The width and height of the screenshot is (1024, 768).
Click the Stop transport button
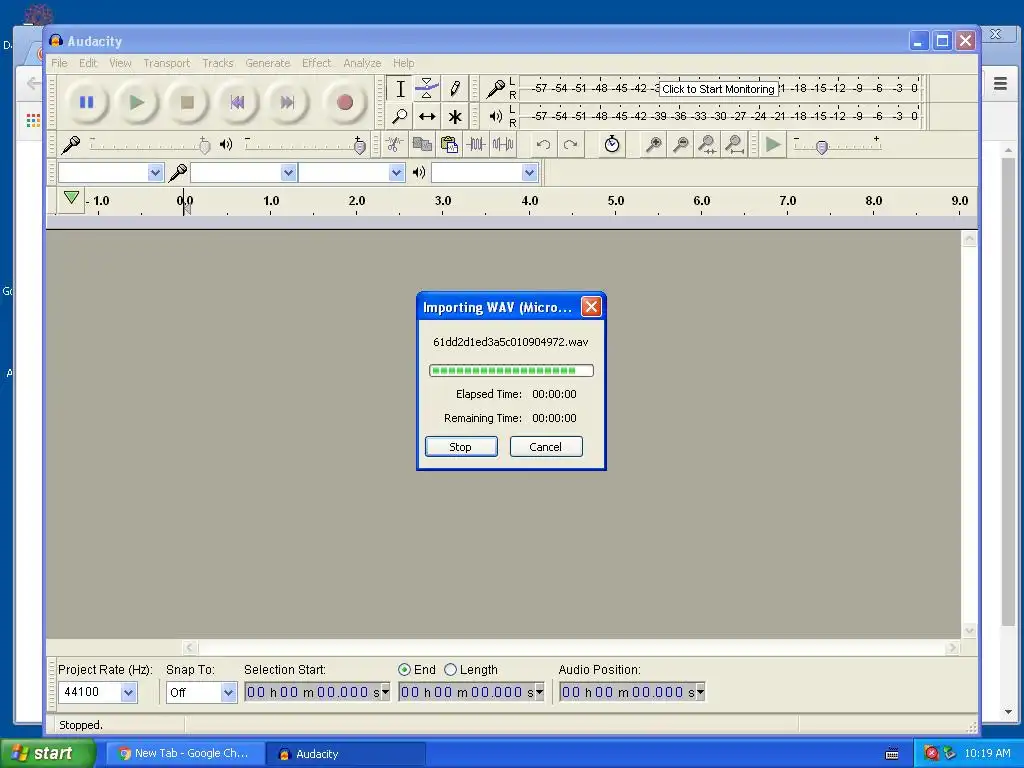pos(187,103)
